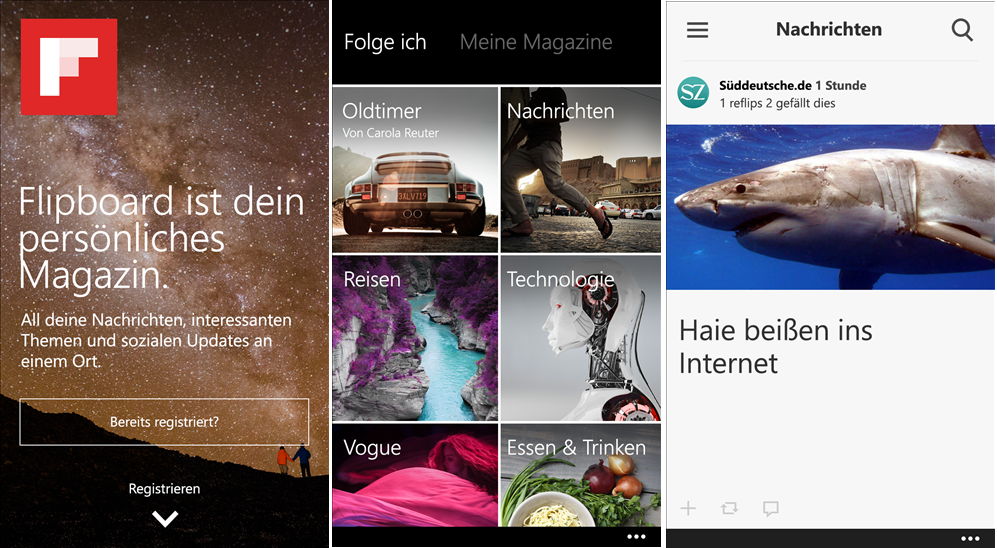Click the red Flipboard logo
The width and height of the screenshot is (997, 548).
click(x=69, y=67)
